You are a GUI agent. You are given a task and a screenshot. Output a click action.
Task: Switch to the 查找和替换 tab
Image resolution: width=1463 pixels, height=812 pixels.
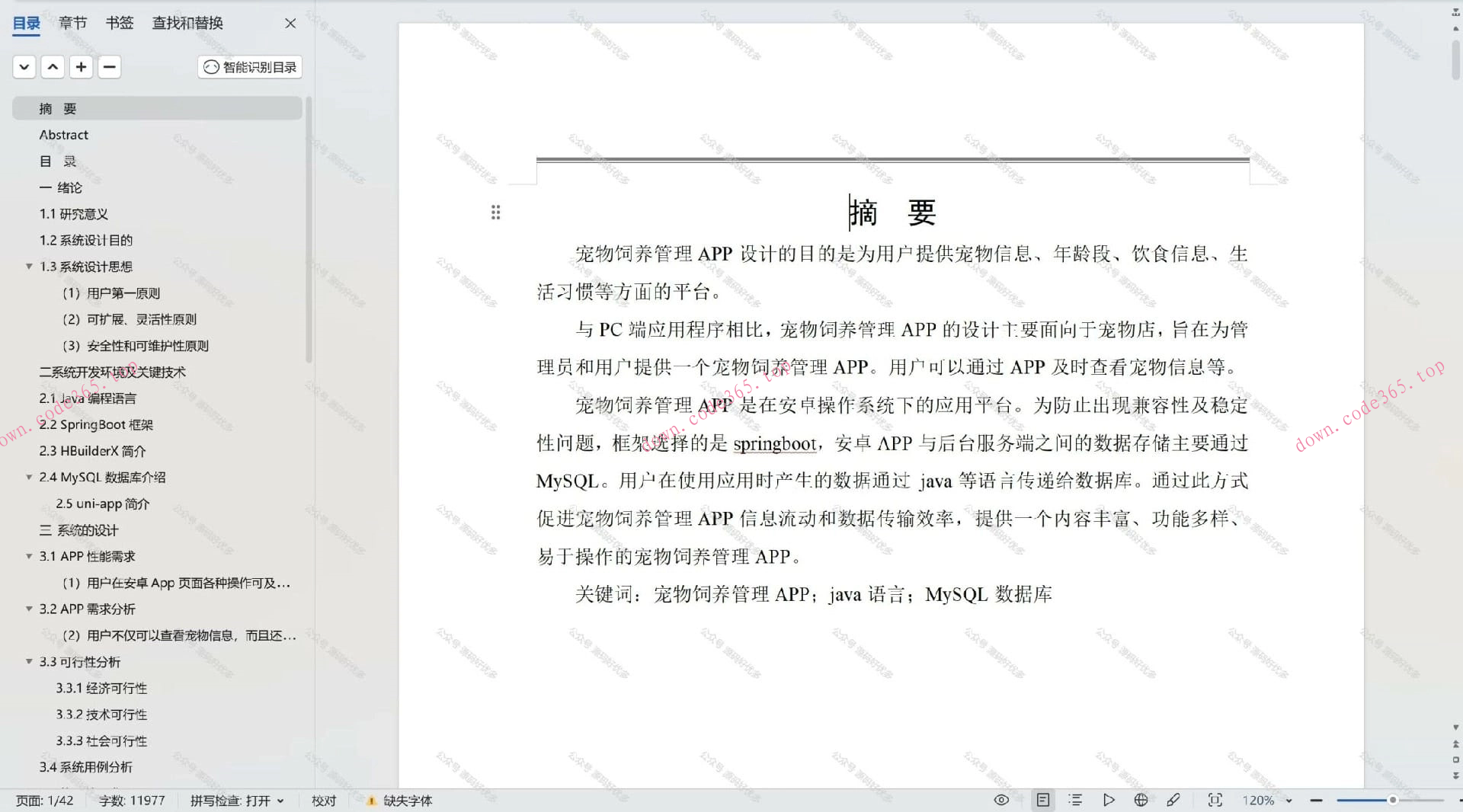coord(187,23)
